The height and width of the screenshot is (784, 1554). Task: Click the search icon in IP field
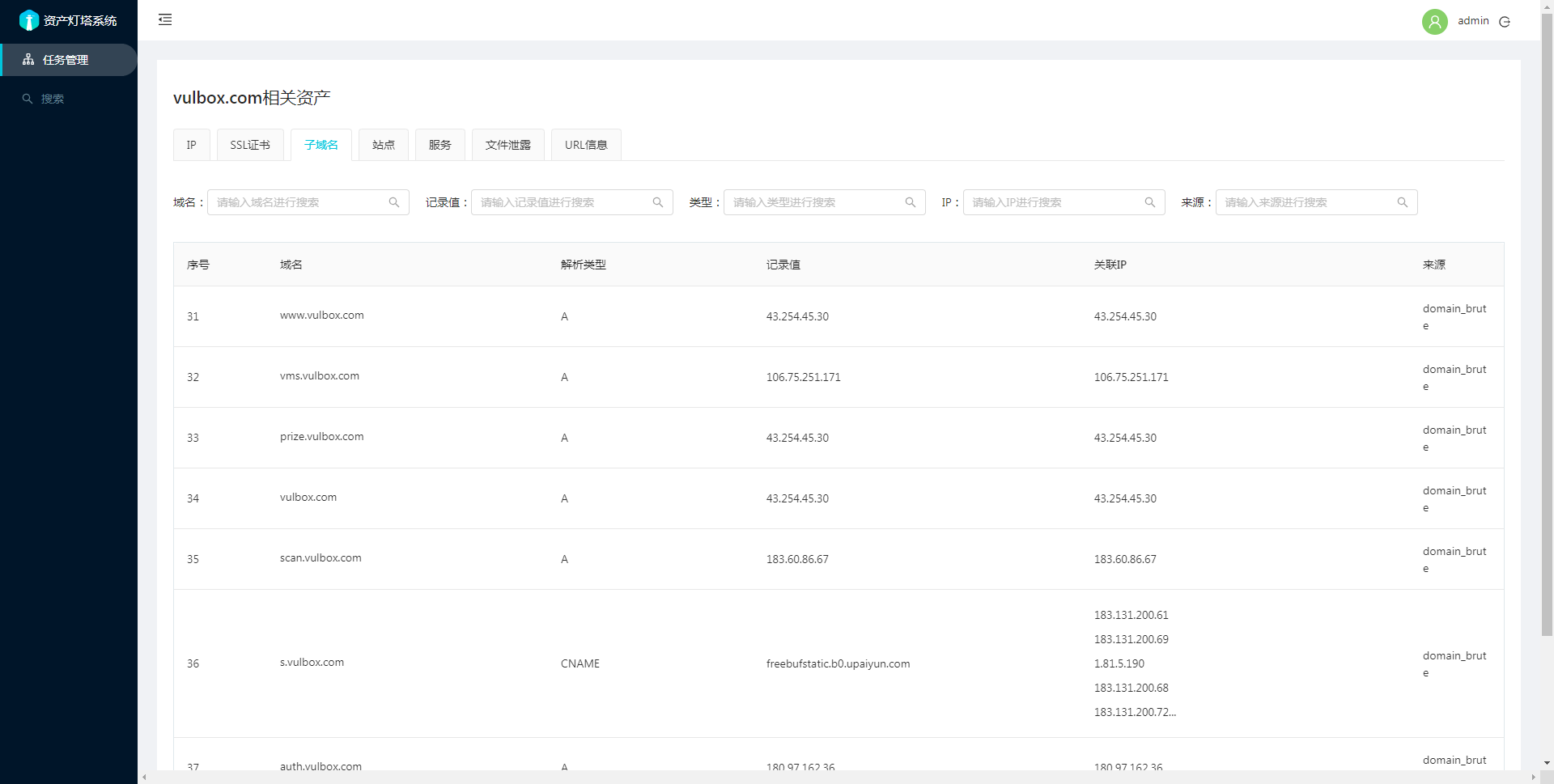1150,202
